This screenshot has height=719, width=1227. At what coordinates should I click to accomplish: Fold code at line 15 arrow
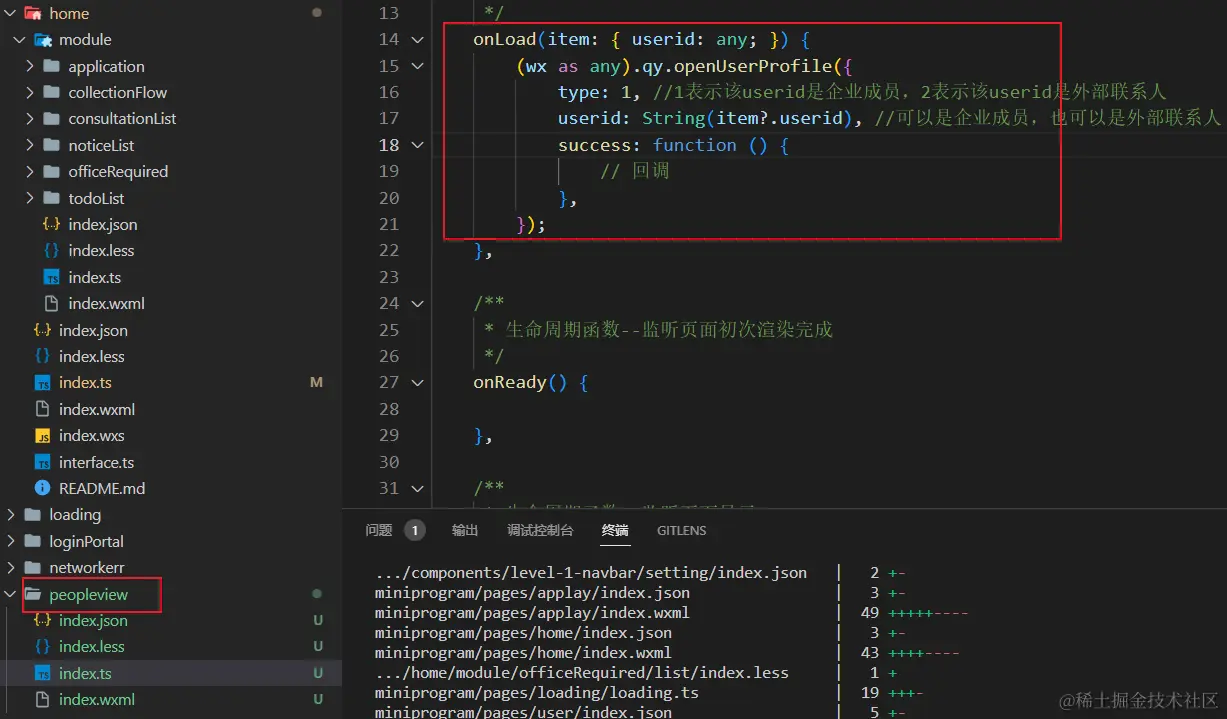tap(417, 66)
